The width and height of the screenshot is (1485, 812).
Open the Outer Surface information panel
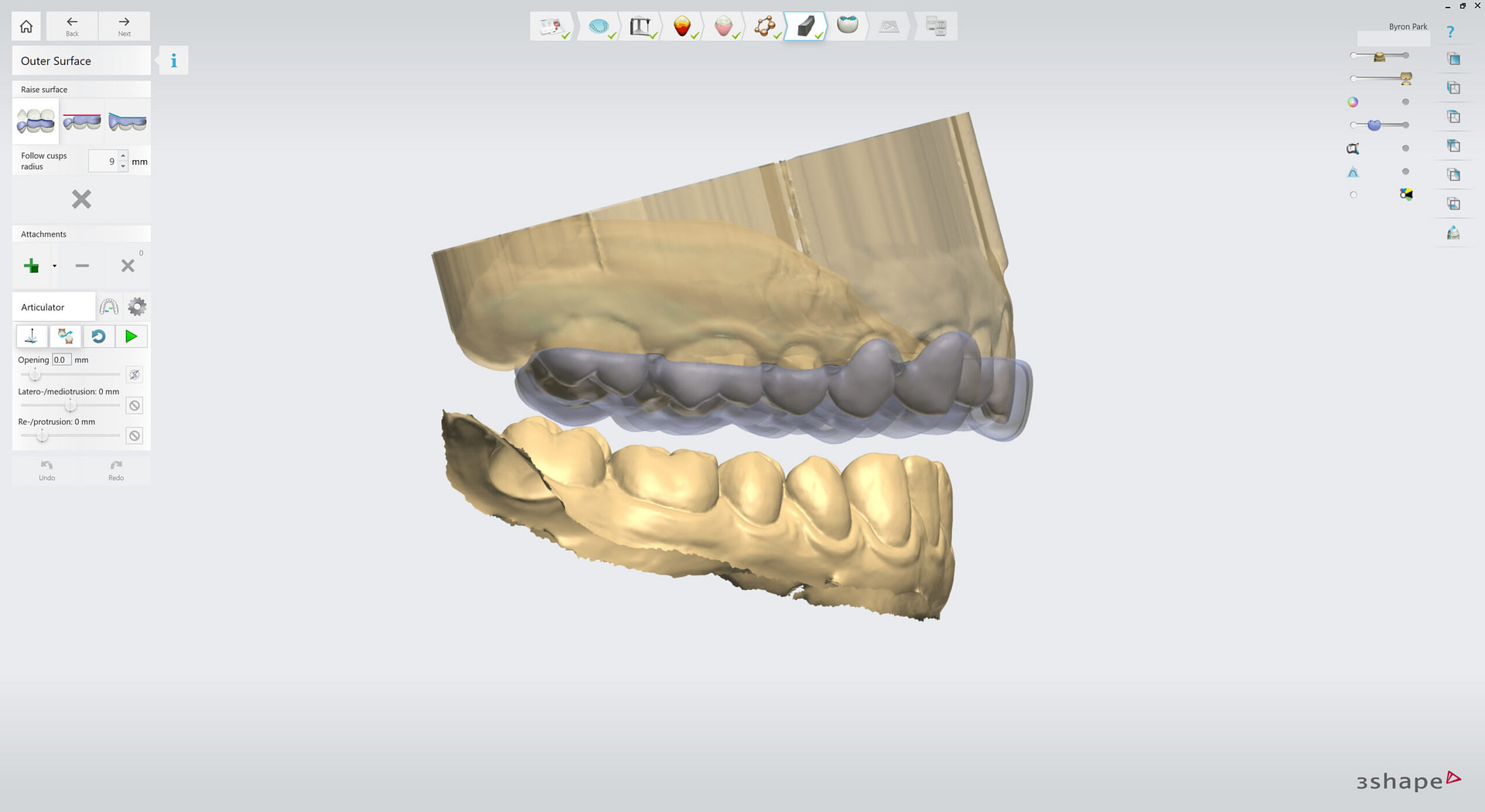click(x=172, y=60)
